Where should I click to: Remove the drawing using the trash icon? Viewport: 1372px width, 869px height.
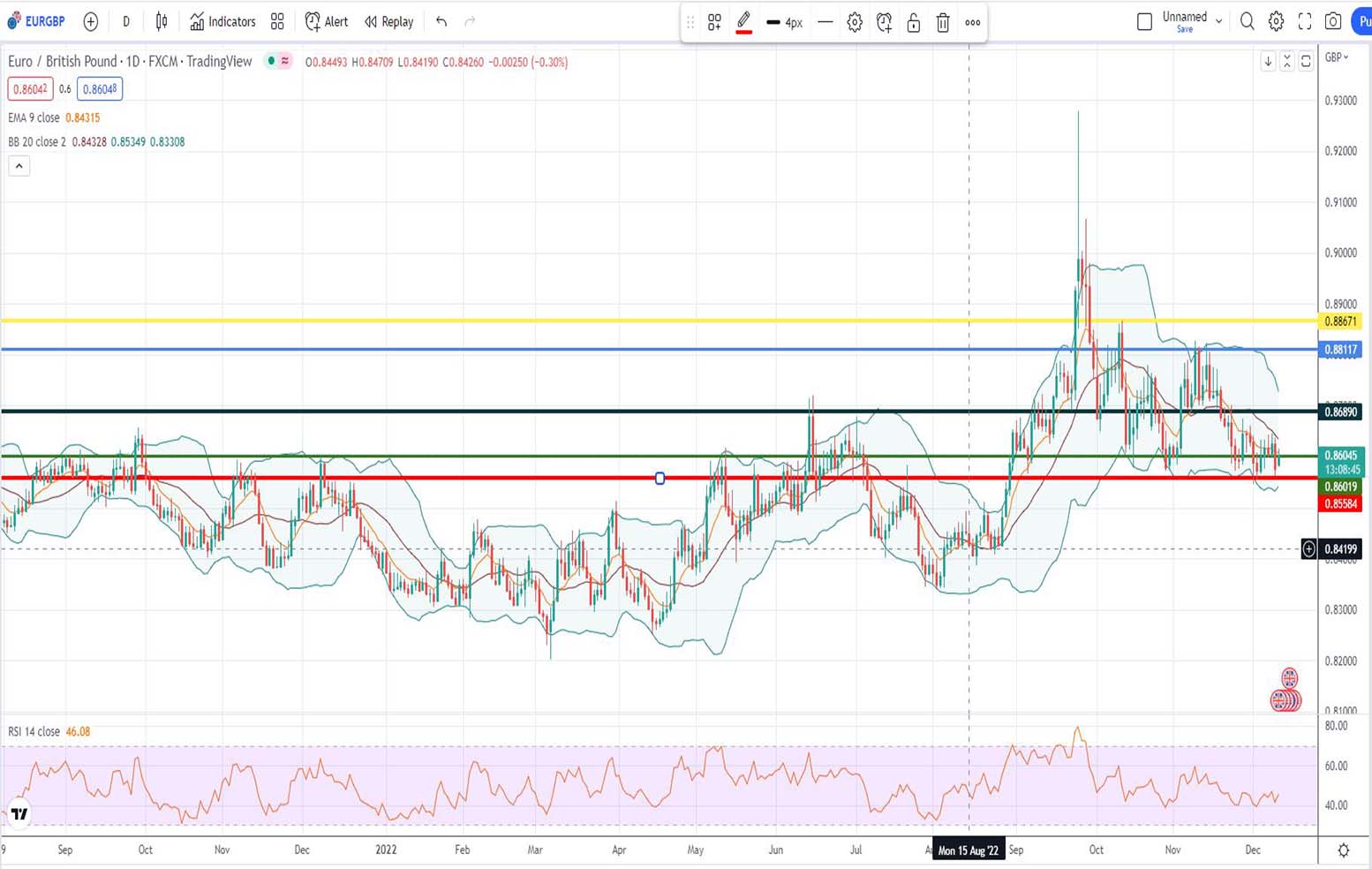pyautogui.click(x=943, y=22)
